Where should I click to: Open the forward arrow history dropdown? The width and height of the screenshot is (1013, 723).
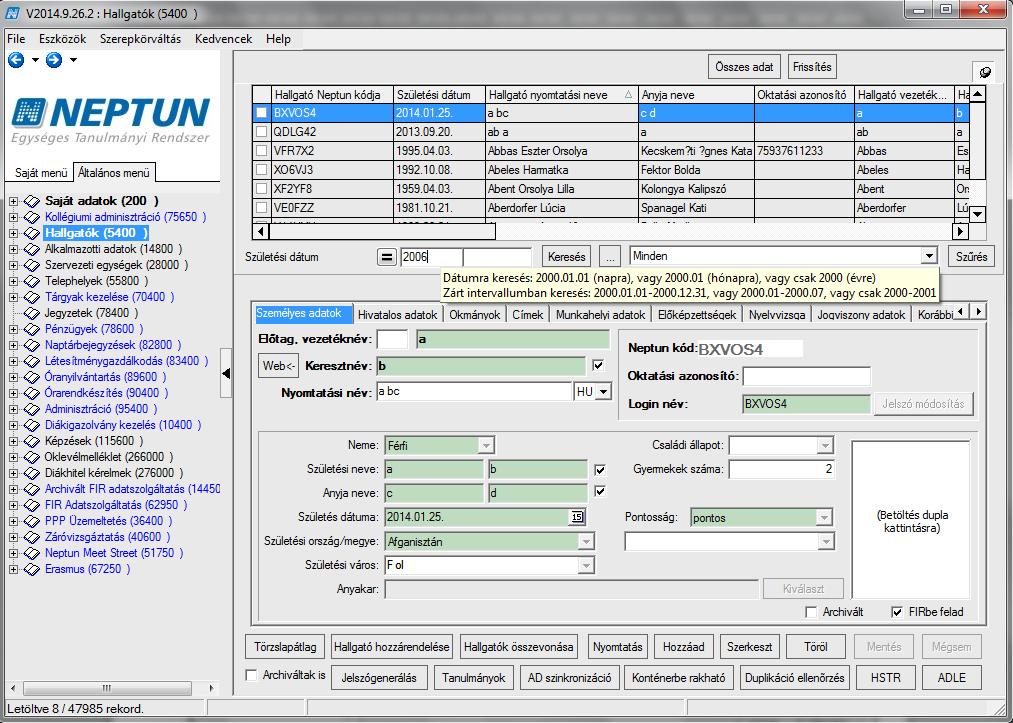73,60
